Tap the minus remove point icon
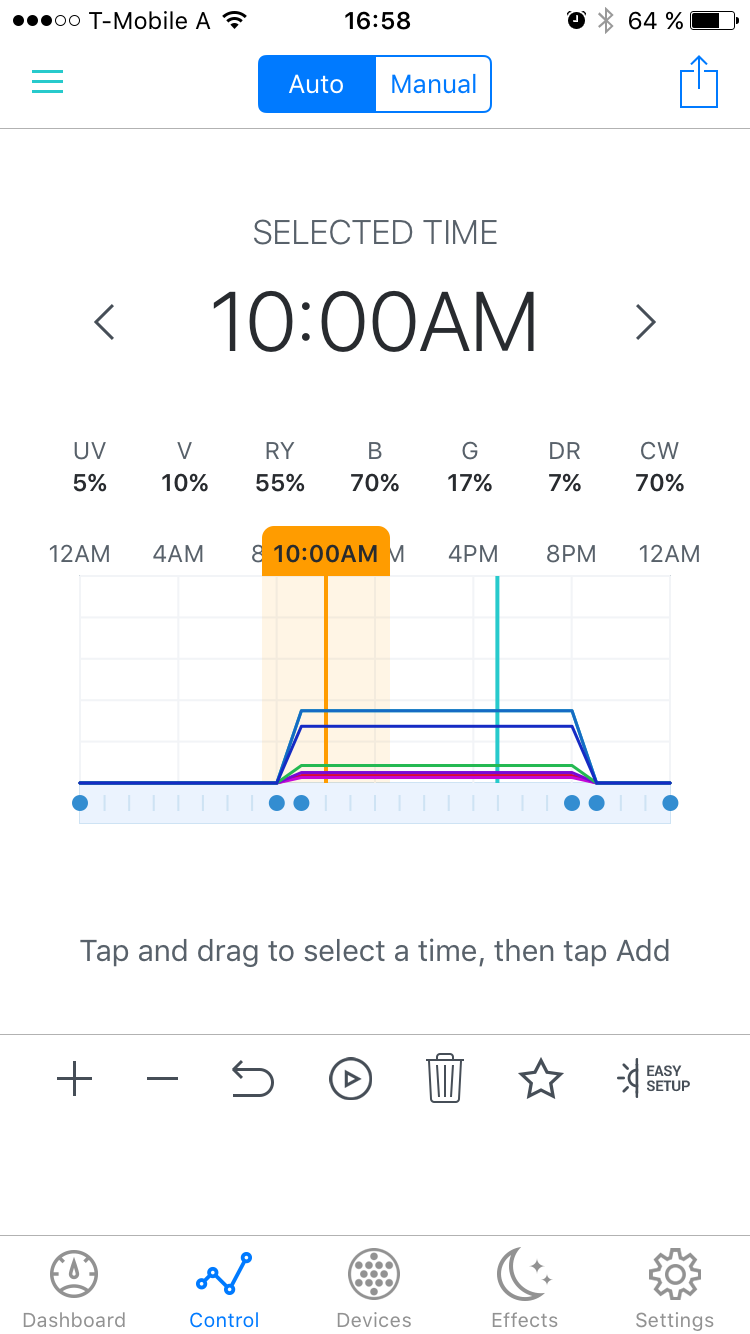Screen dimensions: 750x1334 (162, 1079)
